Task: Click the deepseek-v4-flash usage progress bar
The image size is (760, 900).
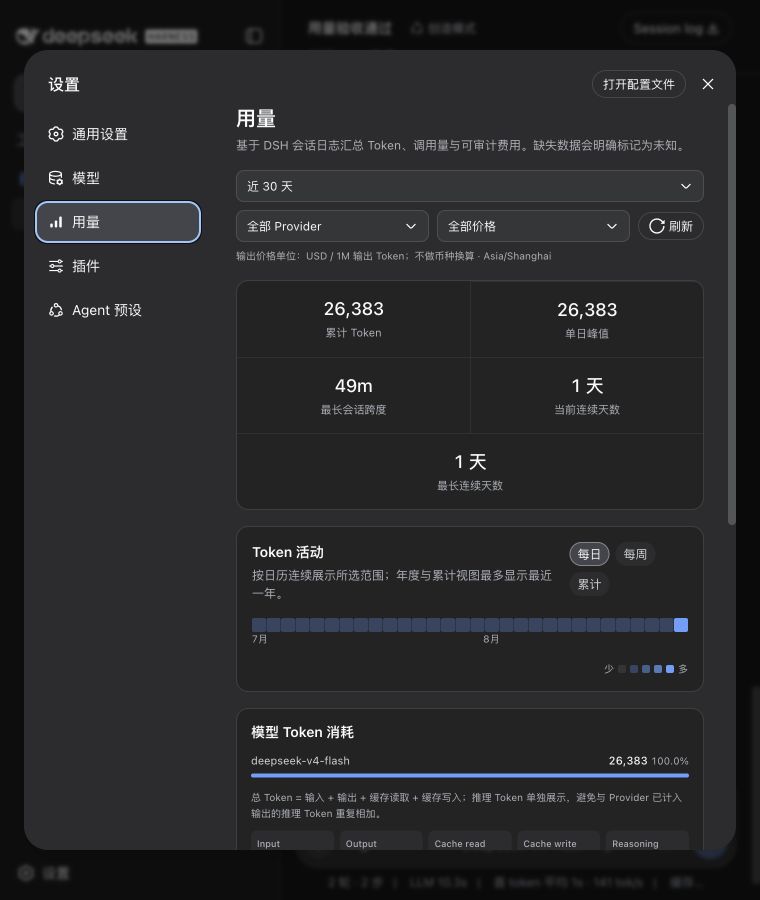Action: click(x=470, y=775)
